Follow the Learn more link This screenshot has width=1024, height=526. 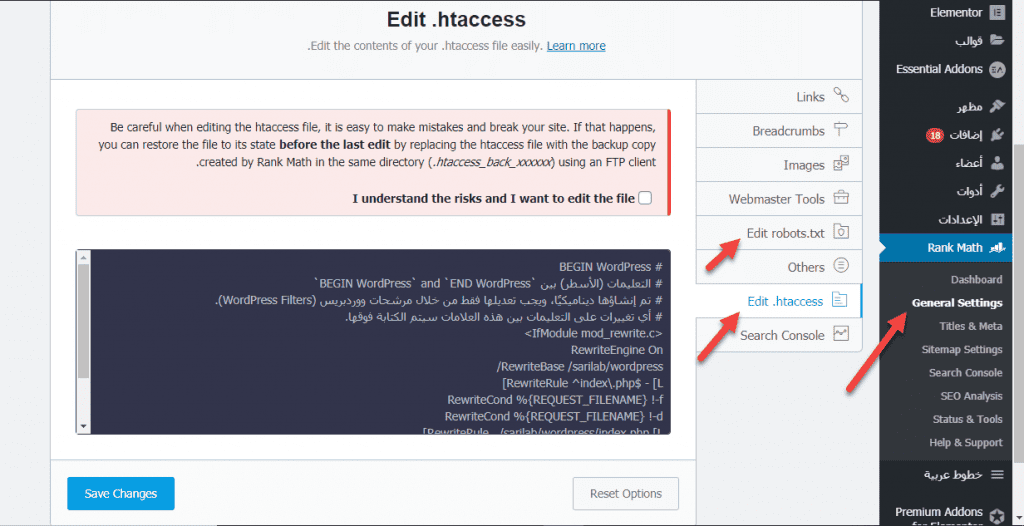(576, 46)
